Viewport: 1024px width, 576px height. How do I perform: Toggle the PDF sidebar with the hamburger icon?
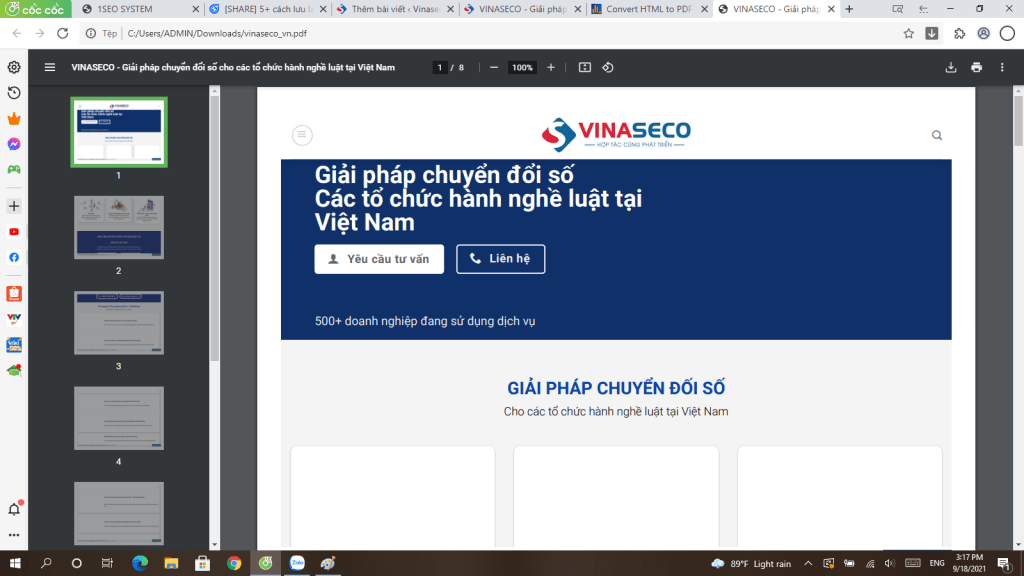click(x=50, y=67)
